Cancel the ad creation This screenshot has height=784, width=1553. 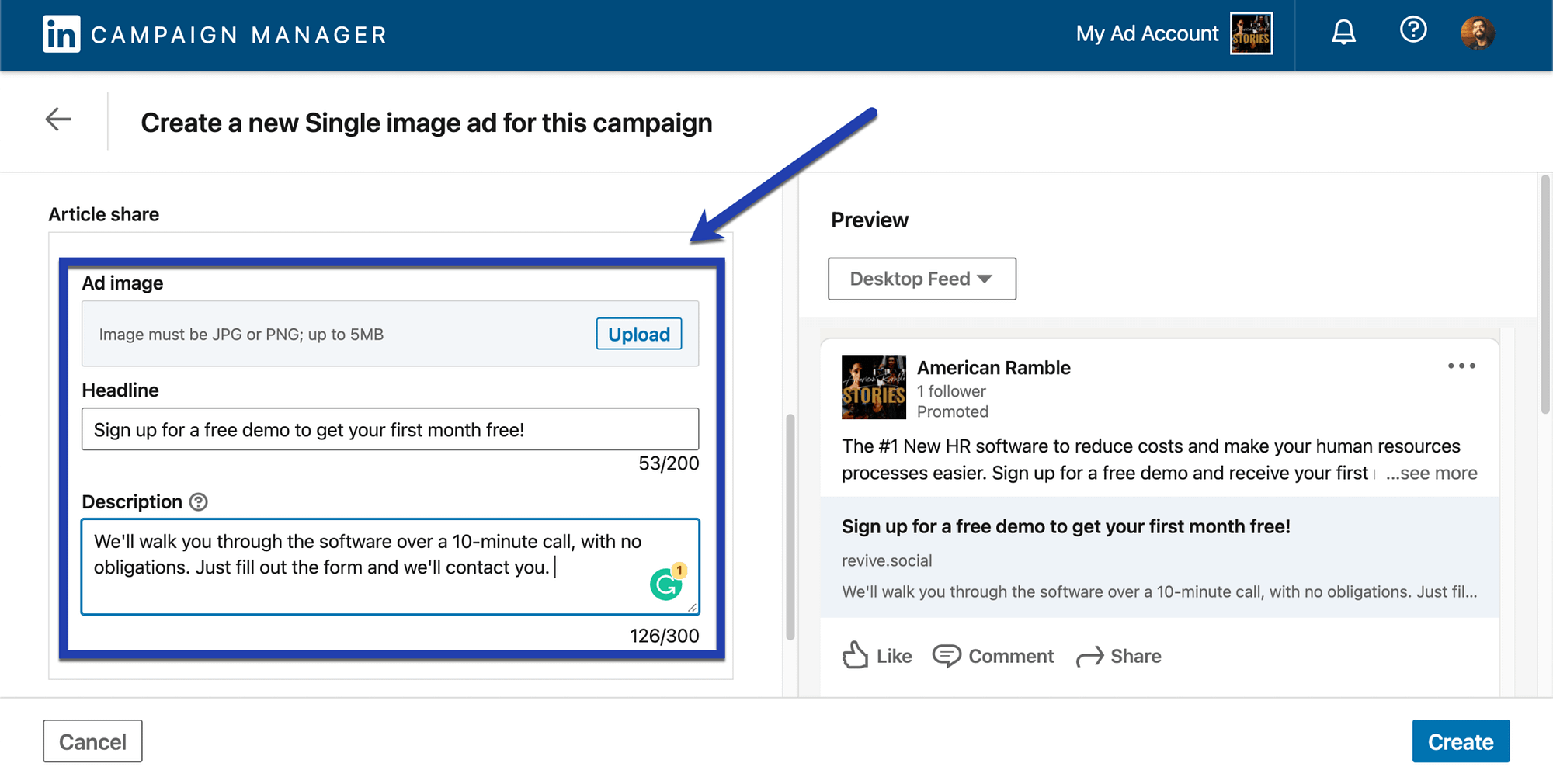click(x=92, y=741)
